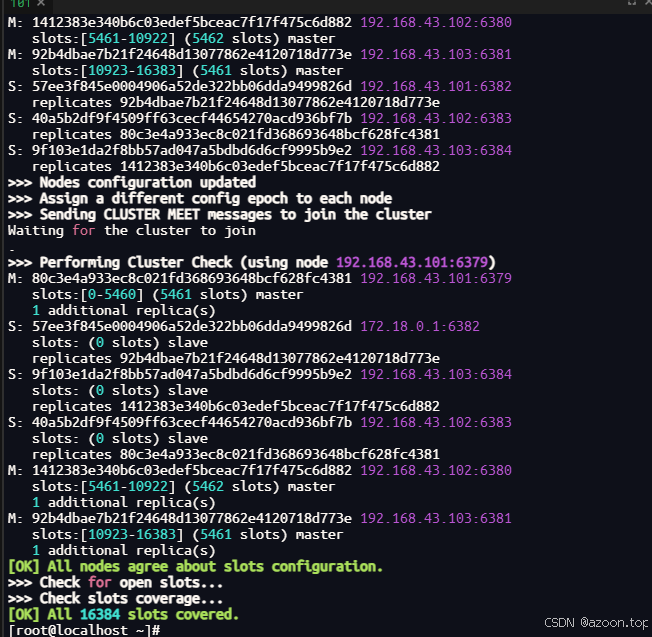Click the slots:[0-5460] range text
Viewport: 652px width, 637px height.
(88, 294)
